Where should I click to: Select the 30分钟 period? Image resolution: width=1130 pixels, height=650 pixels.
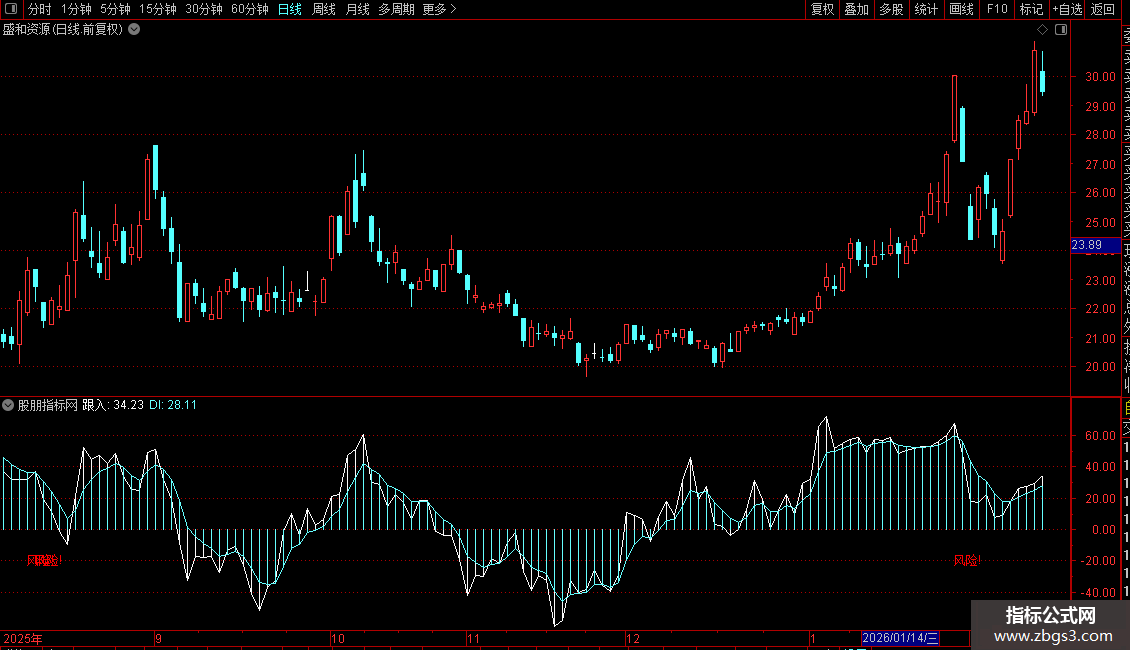[204, 9]
